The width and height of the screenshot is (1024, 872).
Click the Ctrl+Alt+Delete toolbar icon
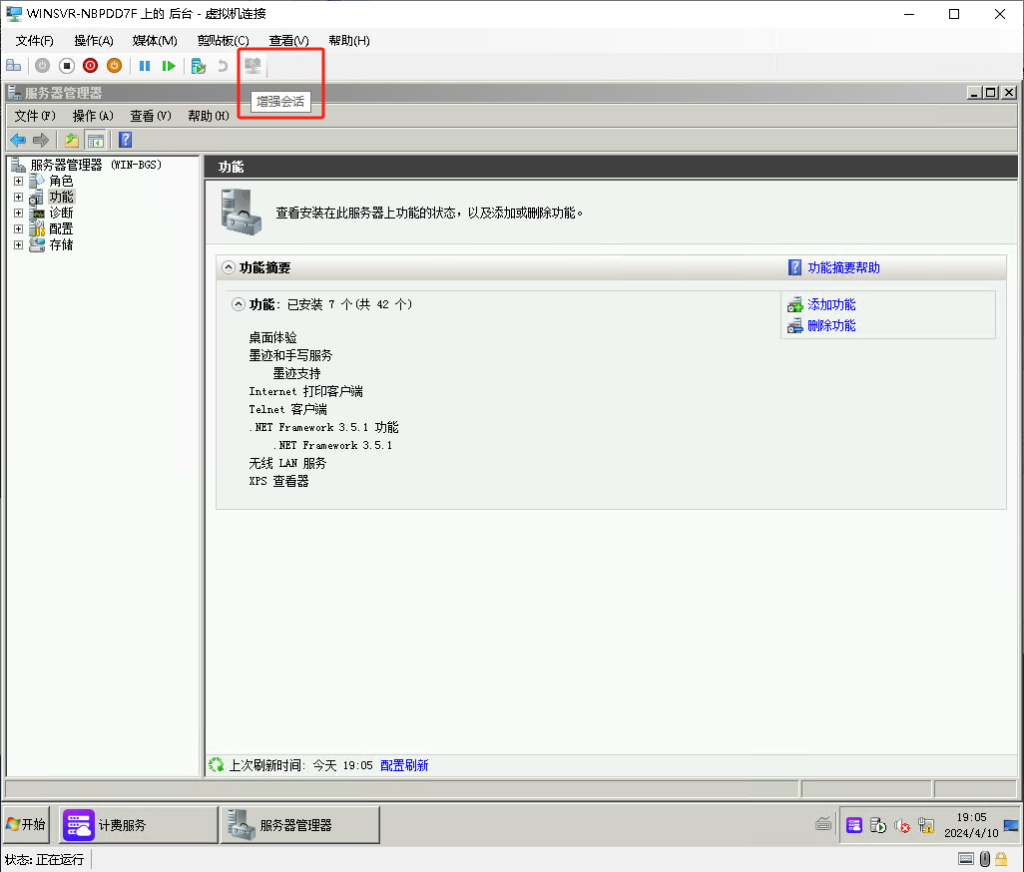point(13,66)
